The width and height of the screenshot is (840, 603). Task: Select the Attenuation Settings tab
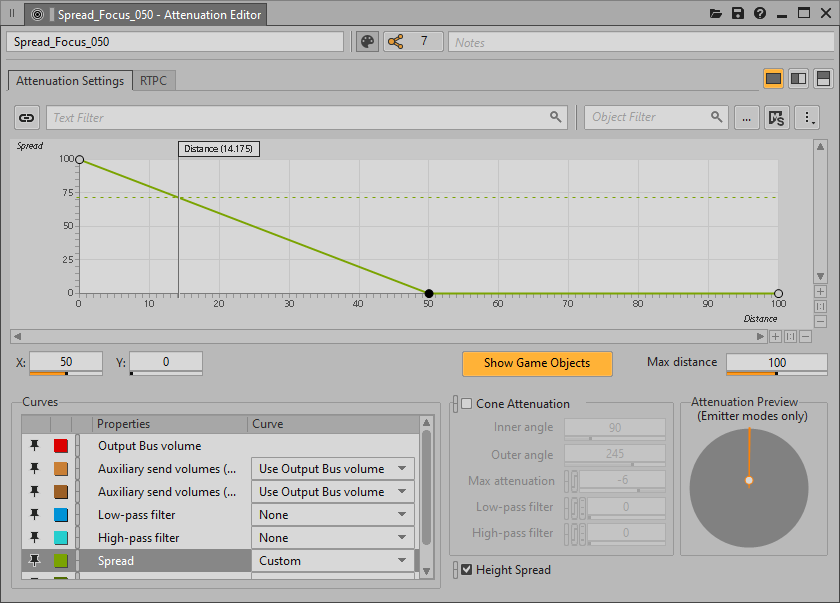pyautogui.click(x=70, y=81)
